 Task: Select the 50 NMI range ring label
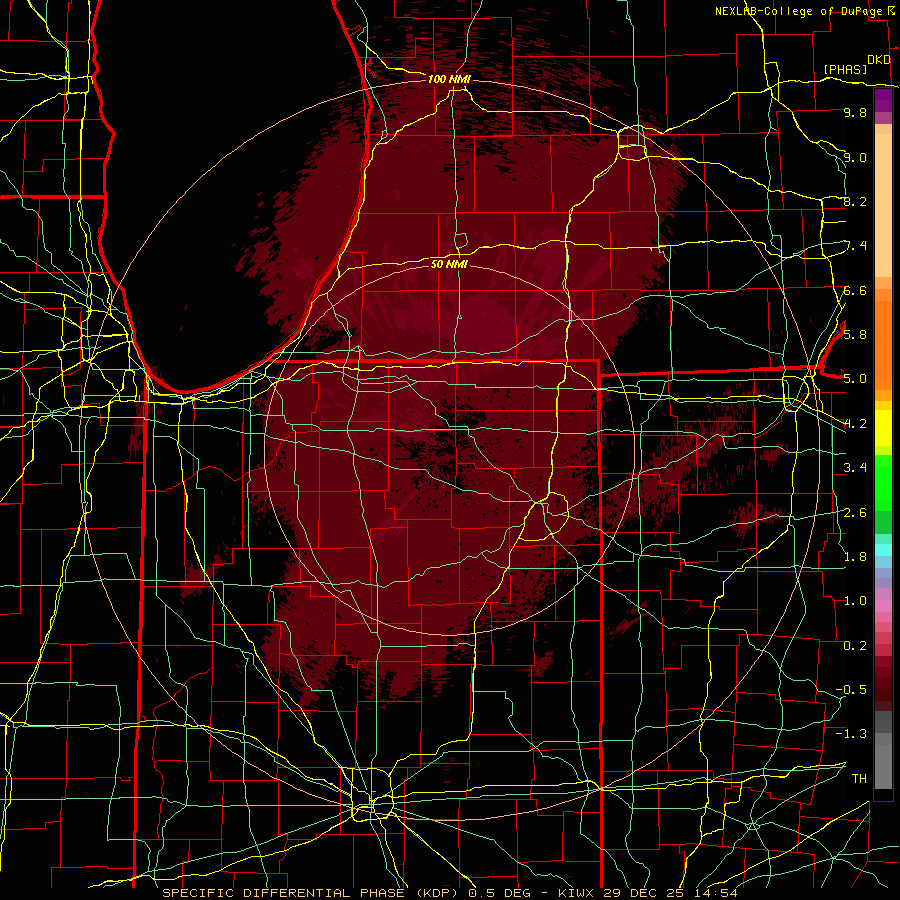pyautogui.click(x=449, y=264)
